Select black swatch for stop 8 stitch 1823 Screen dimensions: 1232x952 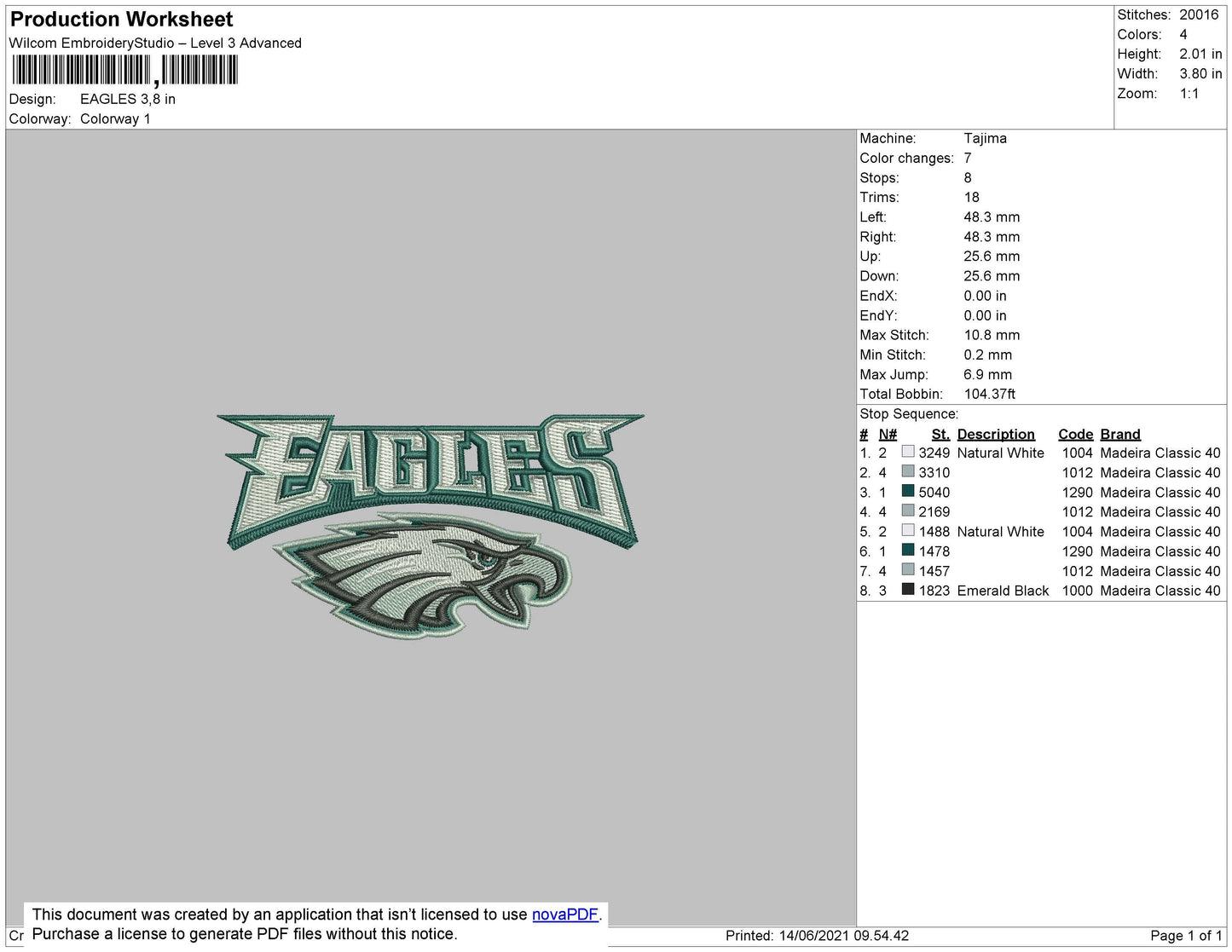(908, 589)
